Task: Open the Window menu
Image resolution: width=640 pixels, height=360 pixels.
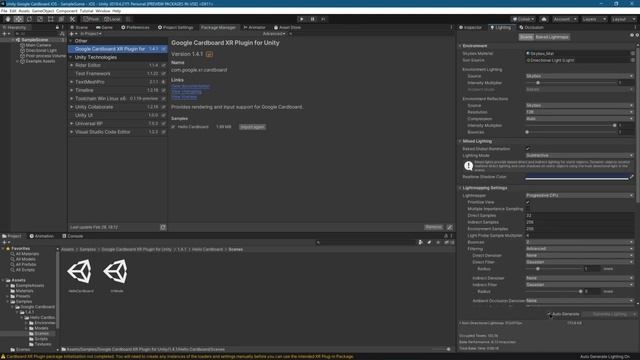Action: coord(102,11)
